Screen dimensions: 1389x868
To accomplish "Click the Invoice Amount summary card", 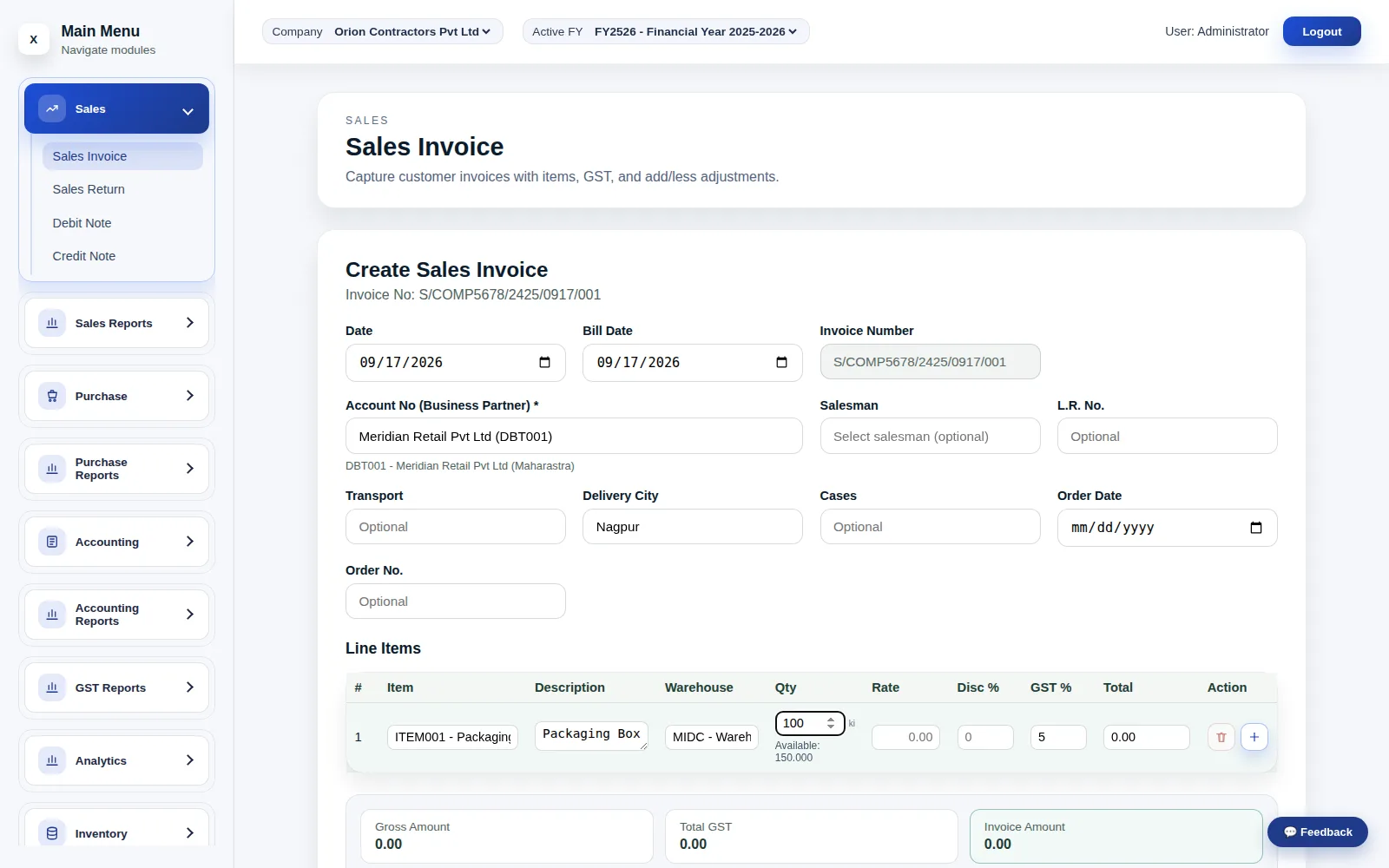I will tap(1116, 836).
